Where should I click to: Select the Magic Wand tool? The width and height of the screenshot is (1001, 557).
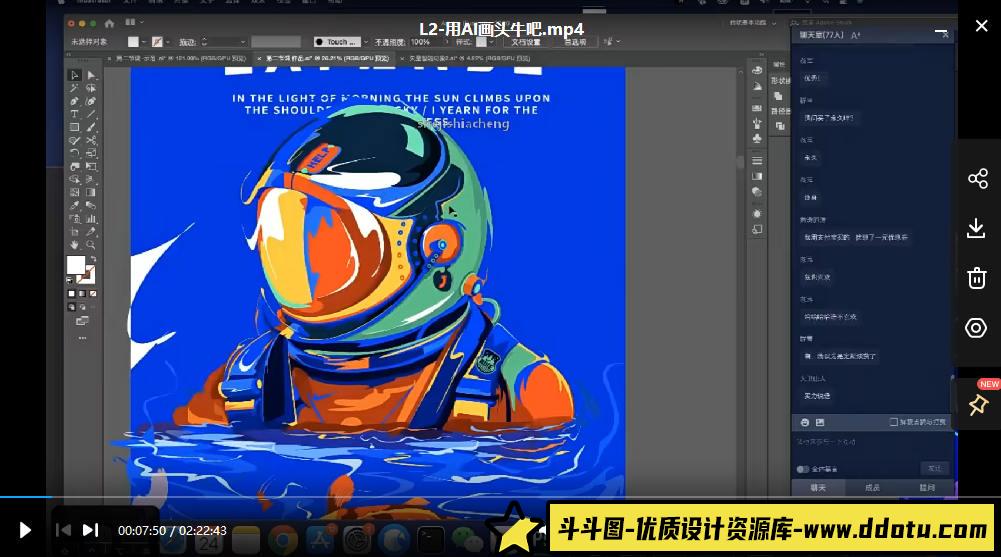click(75, 88)
